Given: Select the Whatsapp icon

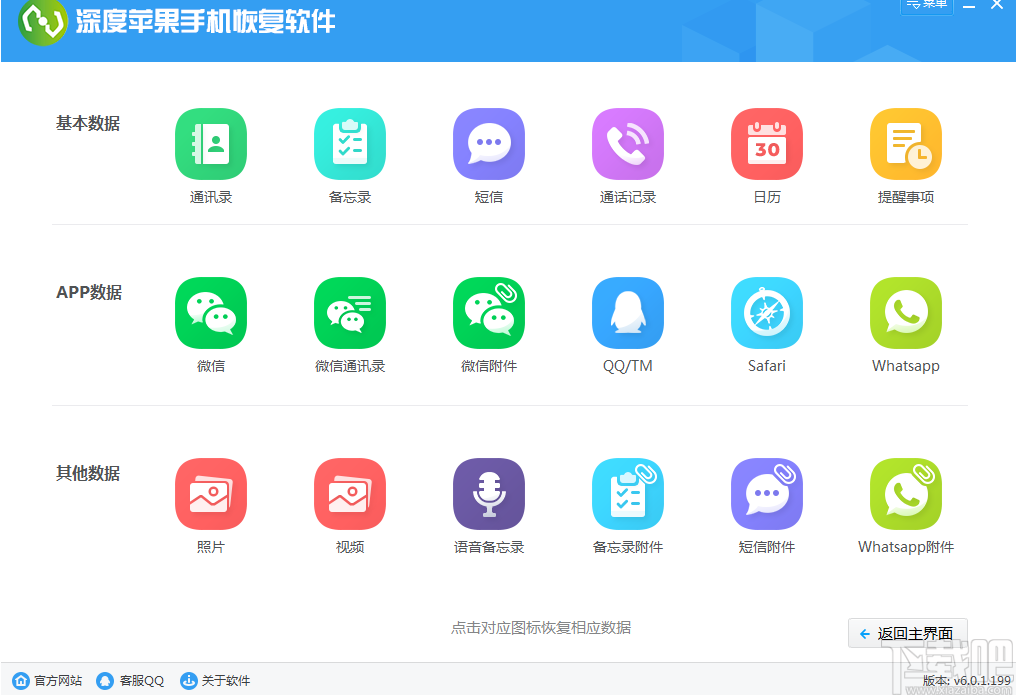Looking at the screenshot, I should coord(906,313).
